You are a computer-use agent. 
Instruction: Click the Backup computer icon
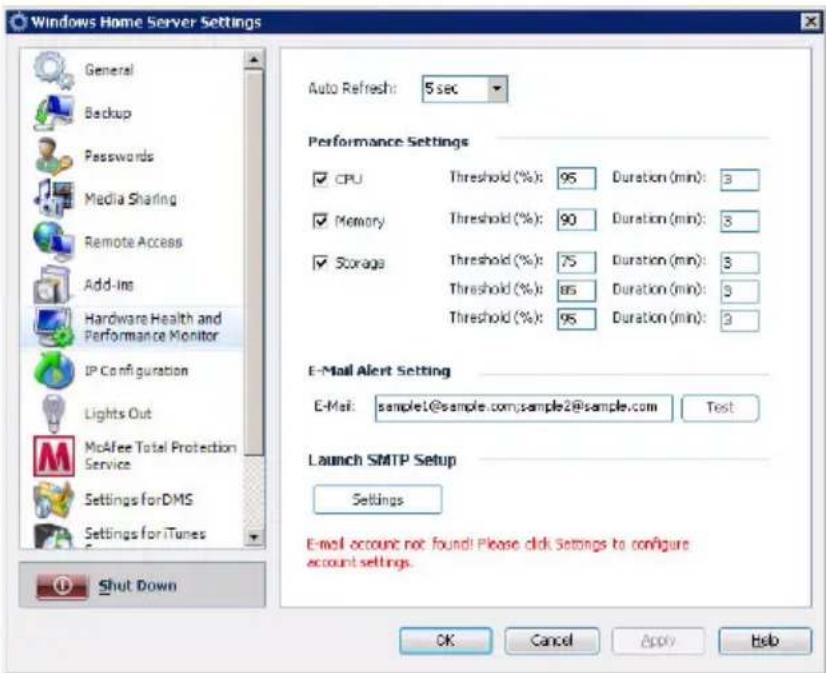tap(53, 113)
